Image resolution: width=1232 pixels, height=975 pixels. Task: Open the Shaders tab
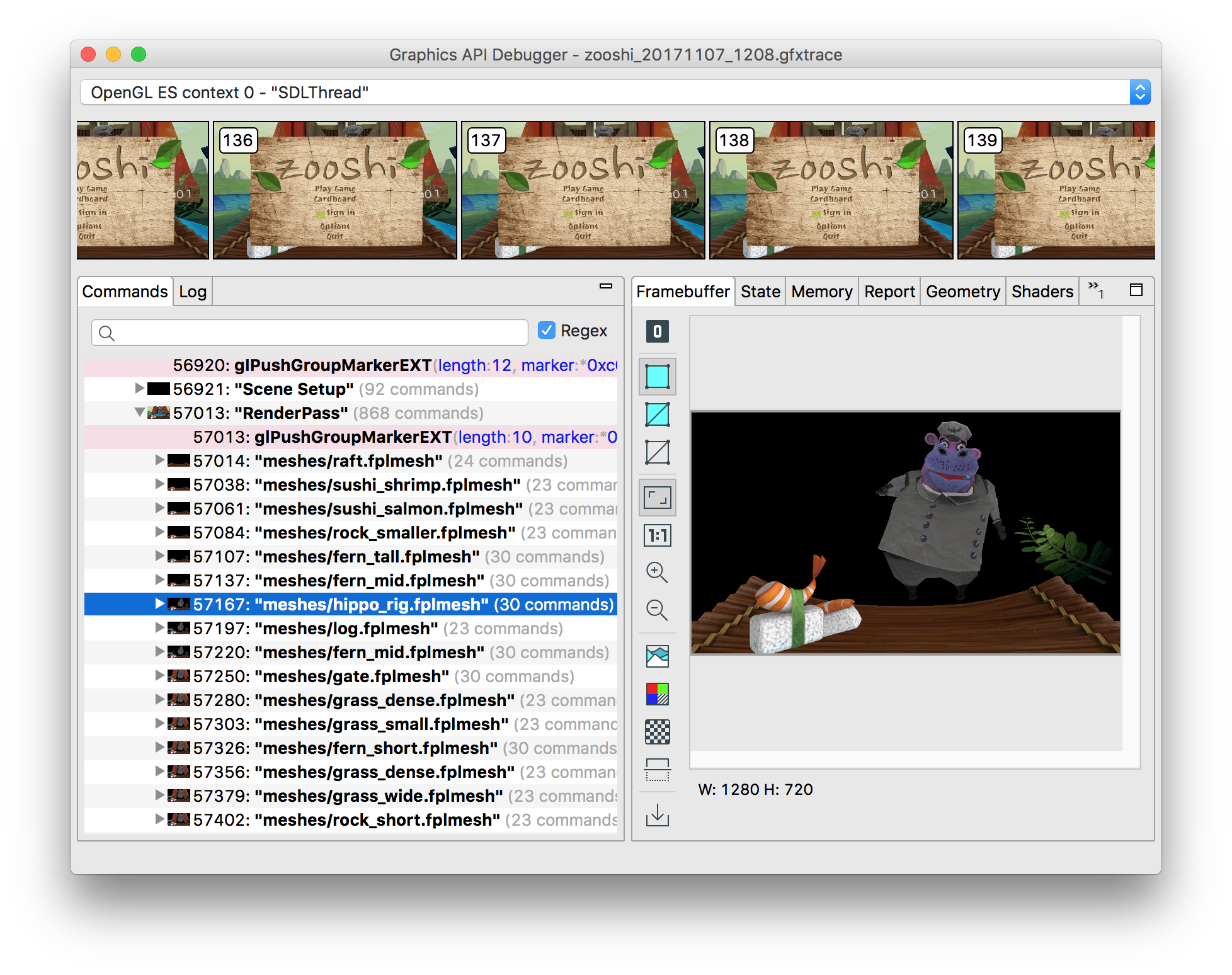point(1042,292)
